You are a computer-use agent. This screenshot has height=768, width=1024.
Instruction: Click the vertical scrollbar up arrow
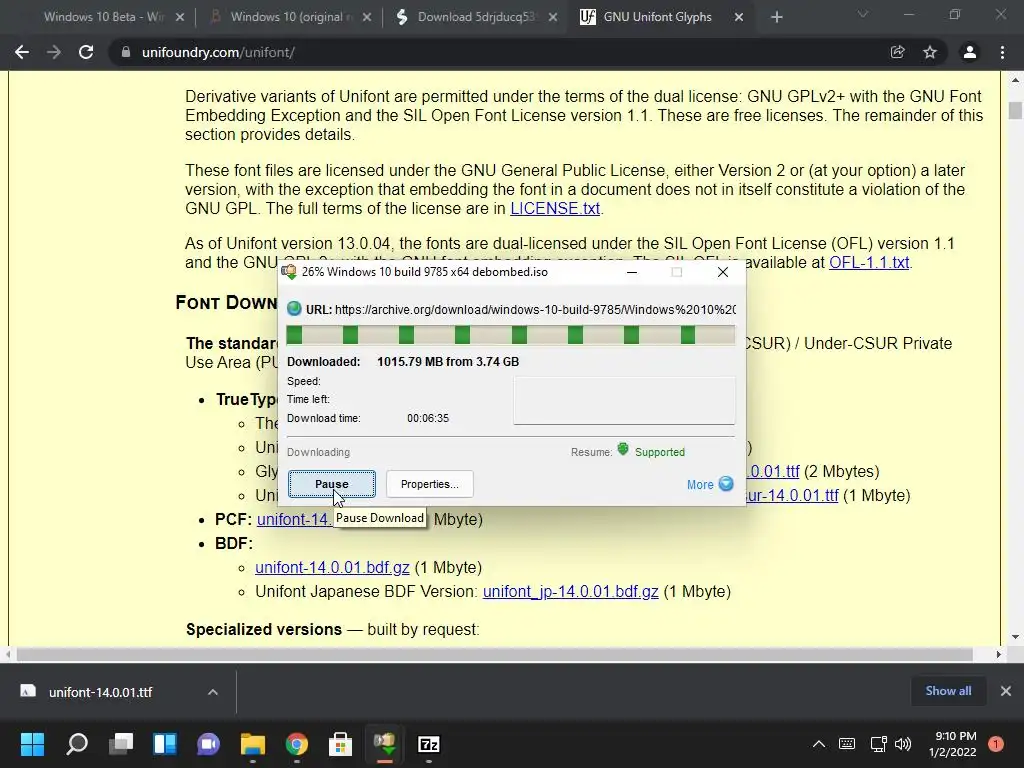tap(1015, 80)
